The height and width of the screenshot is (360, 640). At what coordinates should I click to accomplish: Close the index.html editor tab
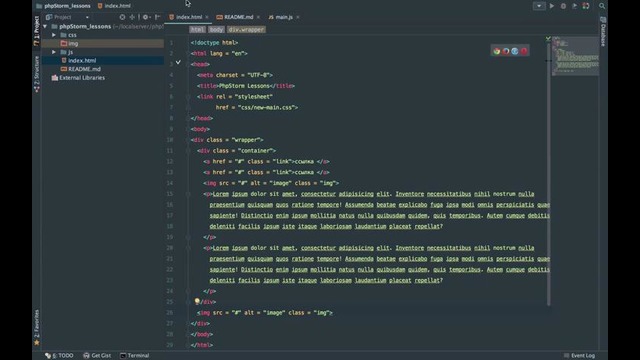[x=207, y=17]
